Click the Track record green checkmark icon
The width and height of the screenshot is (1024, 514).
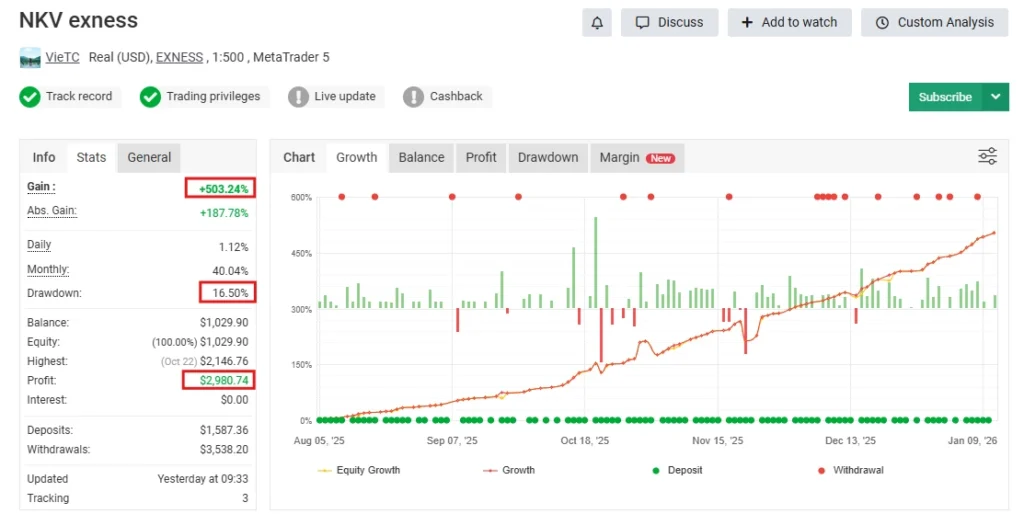click(x=30, y=97)
